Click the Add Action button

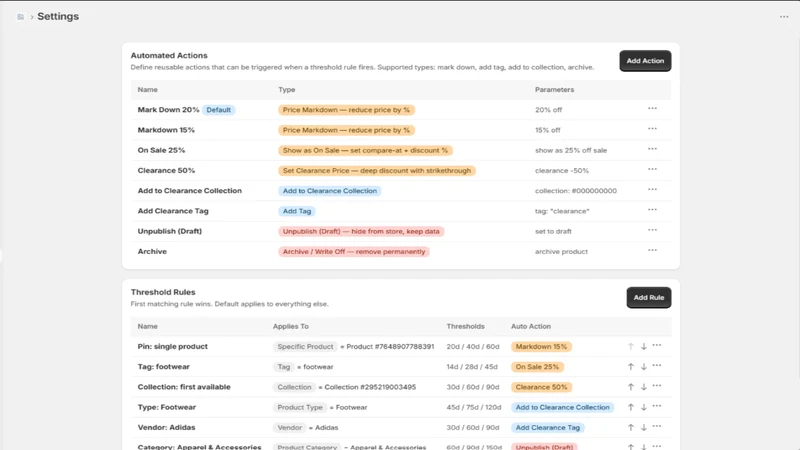(645, 61)
